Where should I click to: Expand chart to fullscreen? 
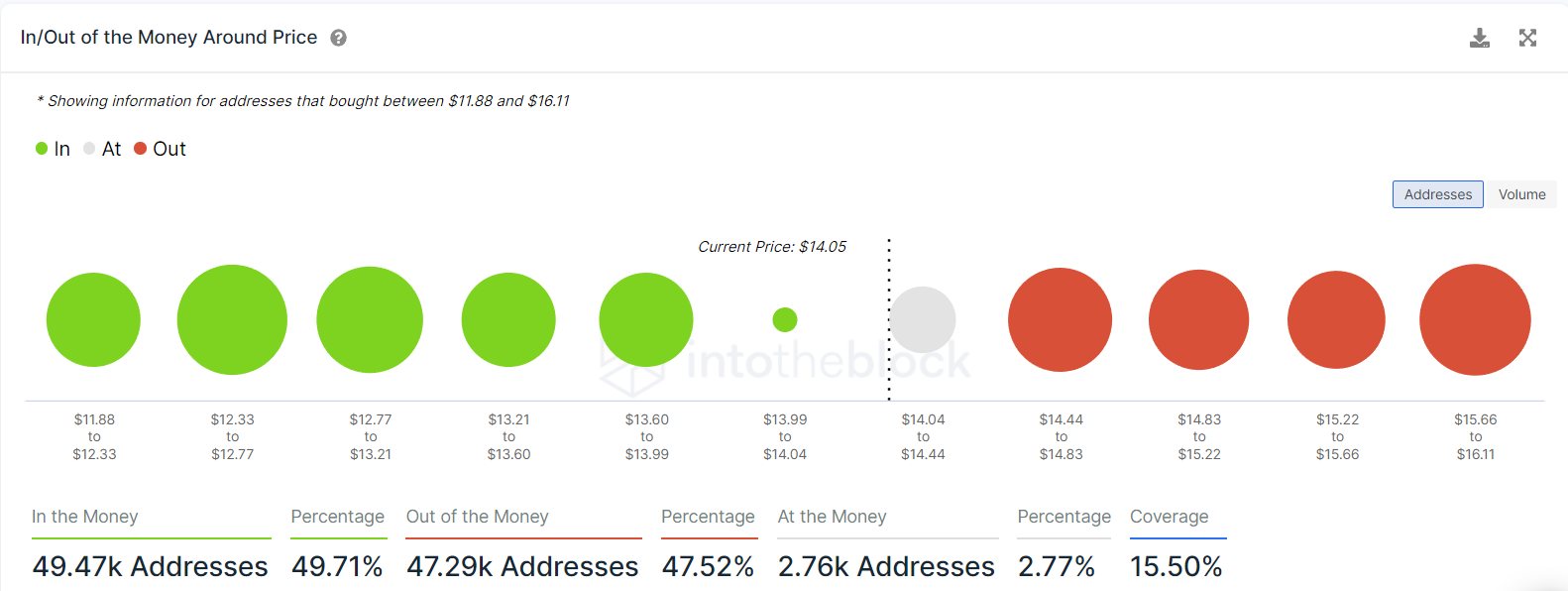(x=1527, y=38)
